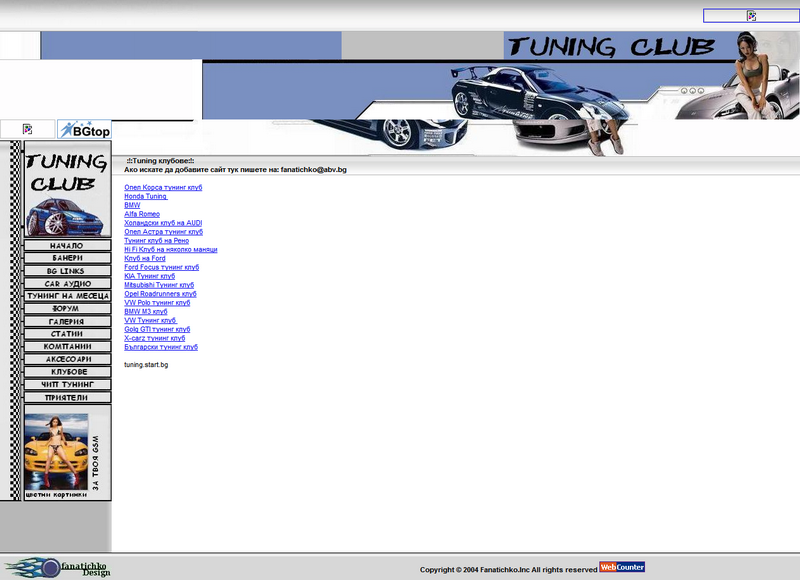Open Mitsubishi Тунинг клуб link
This screenshot has width=800, height=580.
tap(159, 285)
